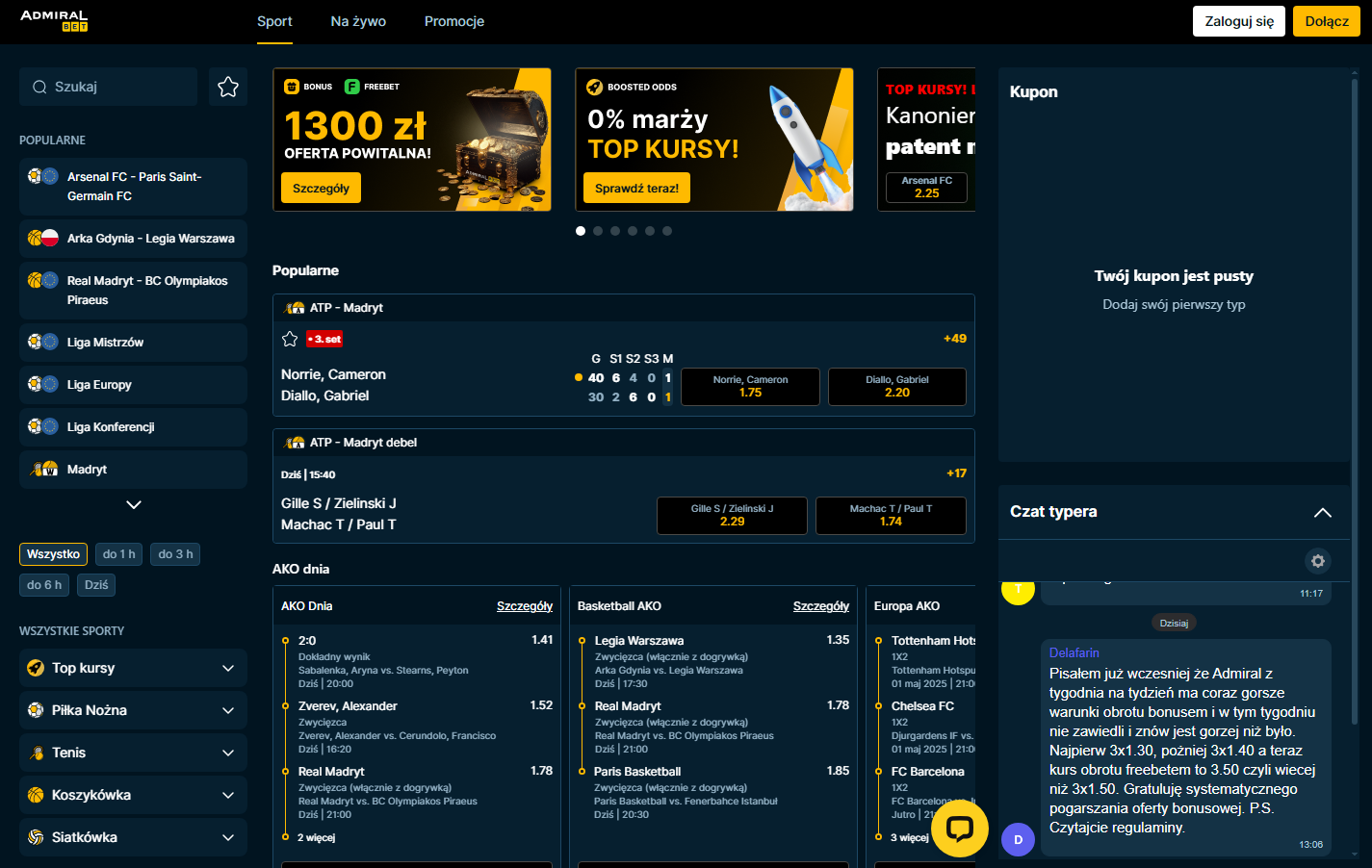The width and height of the screenshot is (1372, 868).
Task: Click the Liga Konferencji league icon
Action: pyautogui.click(x=43, y=426)
